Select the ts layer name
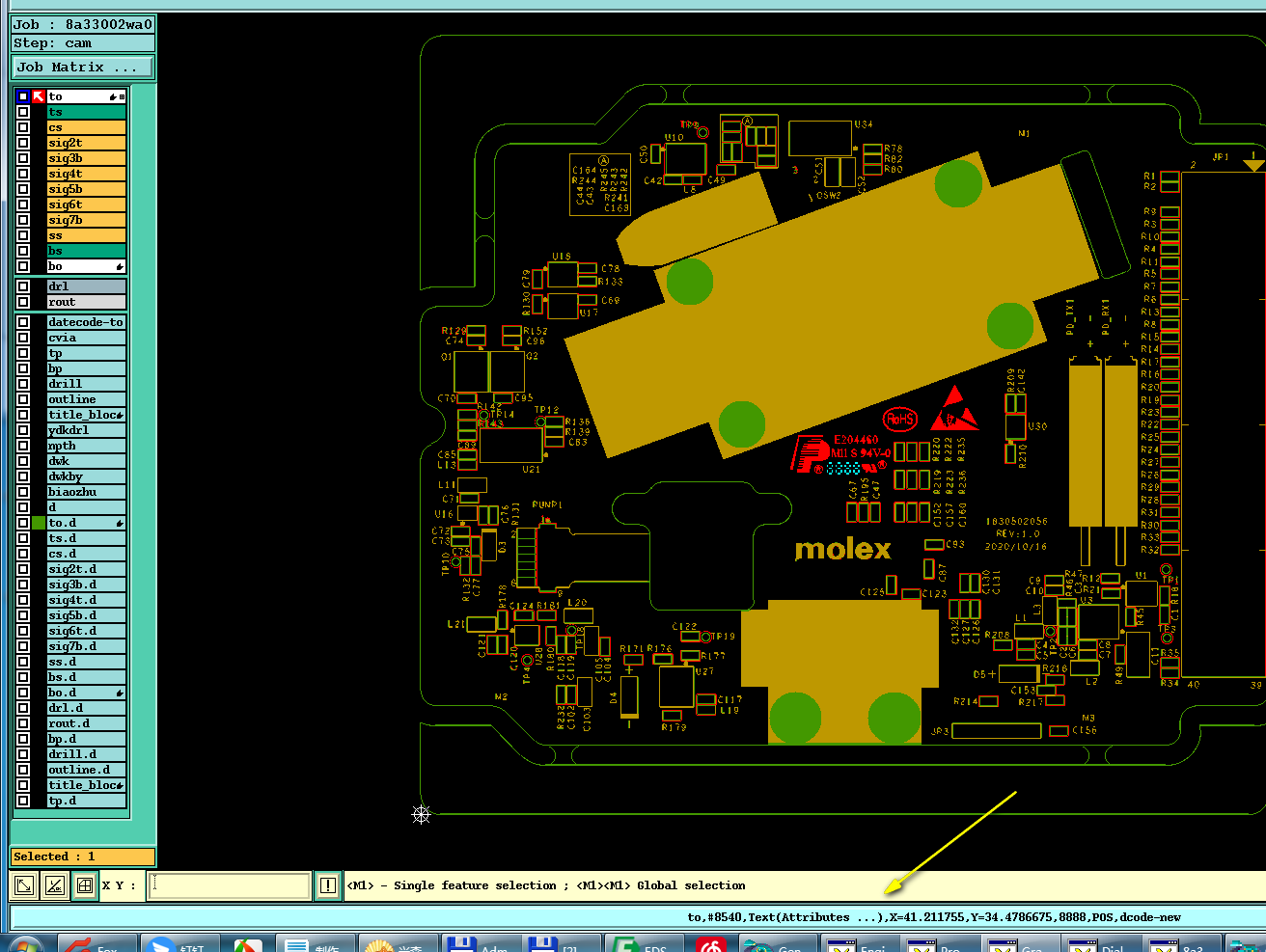Screen dimensions: 1266x952 pos(87,112)
